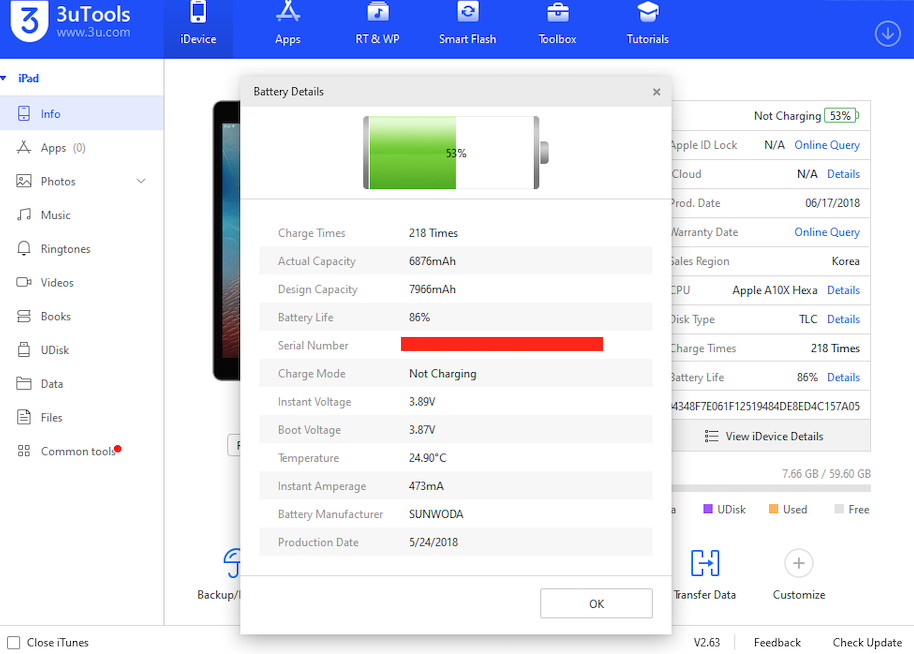Click the V2.63 version label
This screenshot has width=914, height=654.
coord(706,642)
